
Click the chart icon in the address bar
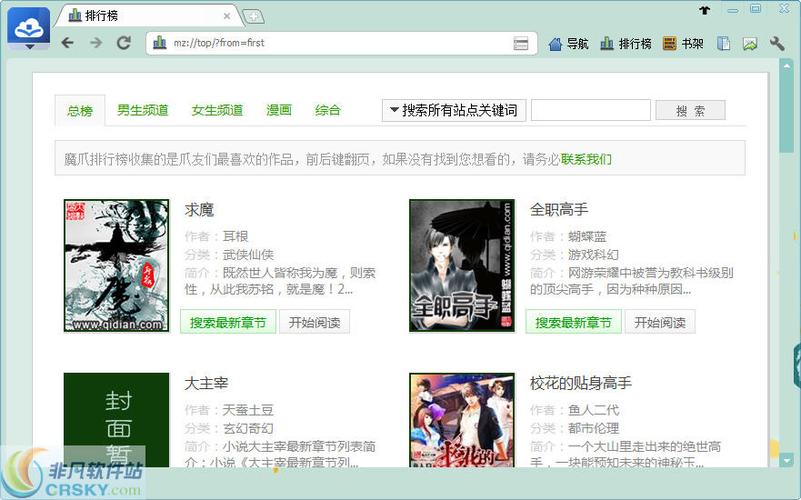point(159,43)
